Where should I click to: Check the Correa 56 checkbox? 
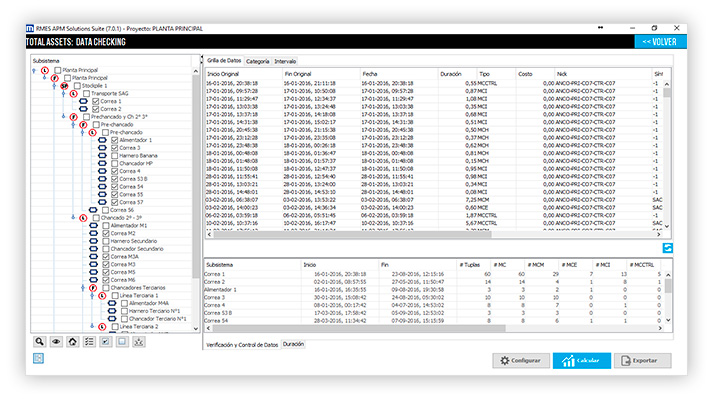(x=105, y=210)
